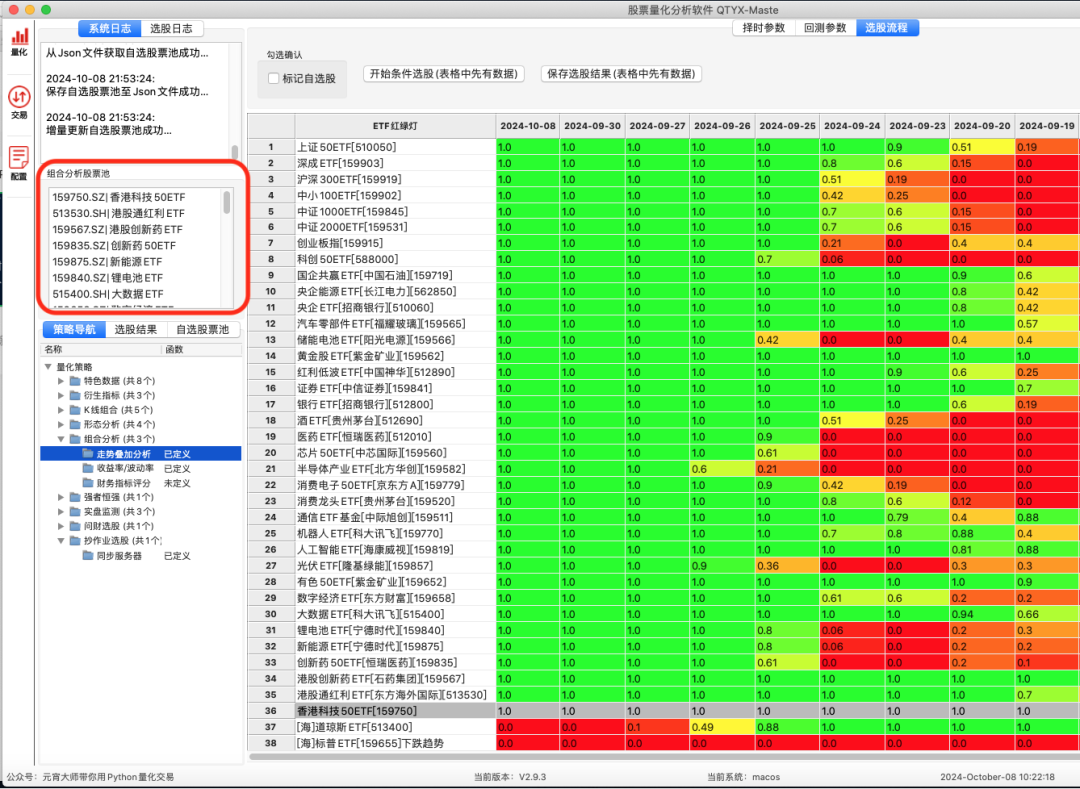Expand the 实盘监测 (共3个) tree node
This screenshot has width=1080, height=789.
pyautogui.click(x=61, y=512)
